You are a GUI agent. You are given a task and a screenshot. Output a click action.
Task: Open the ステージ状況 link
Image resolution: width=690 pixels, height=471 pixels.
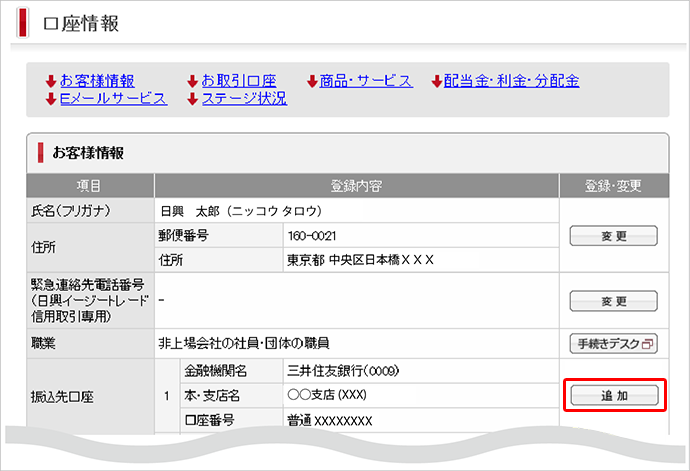[245, 99]
